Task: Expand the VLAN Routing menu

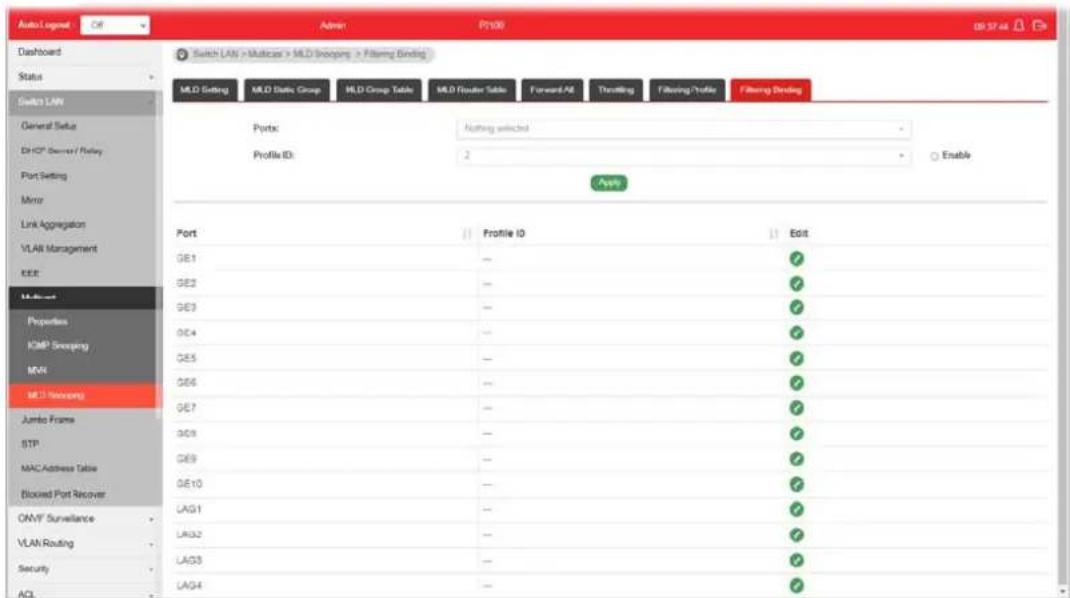Action: 85,543
